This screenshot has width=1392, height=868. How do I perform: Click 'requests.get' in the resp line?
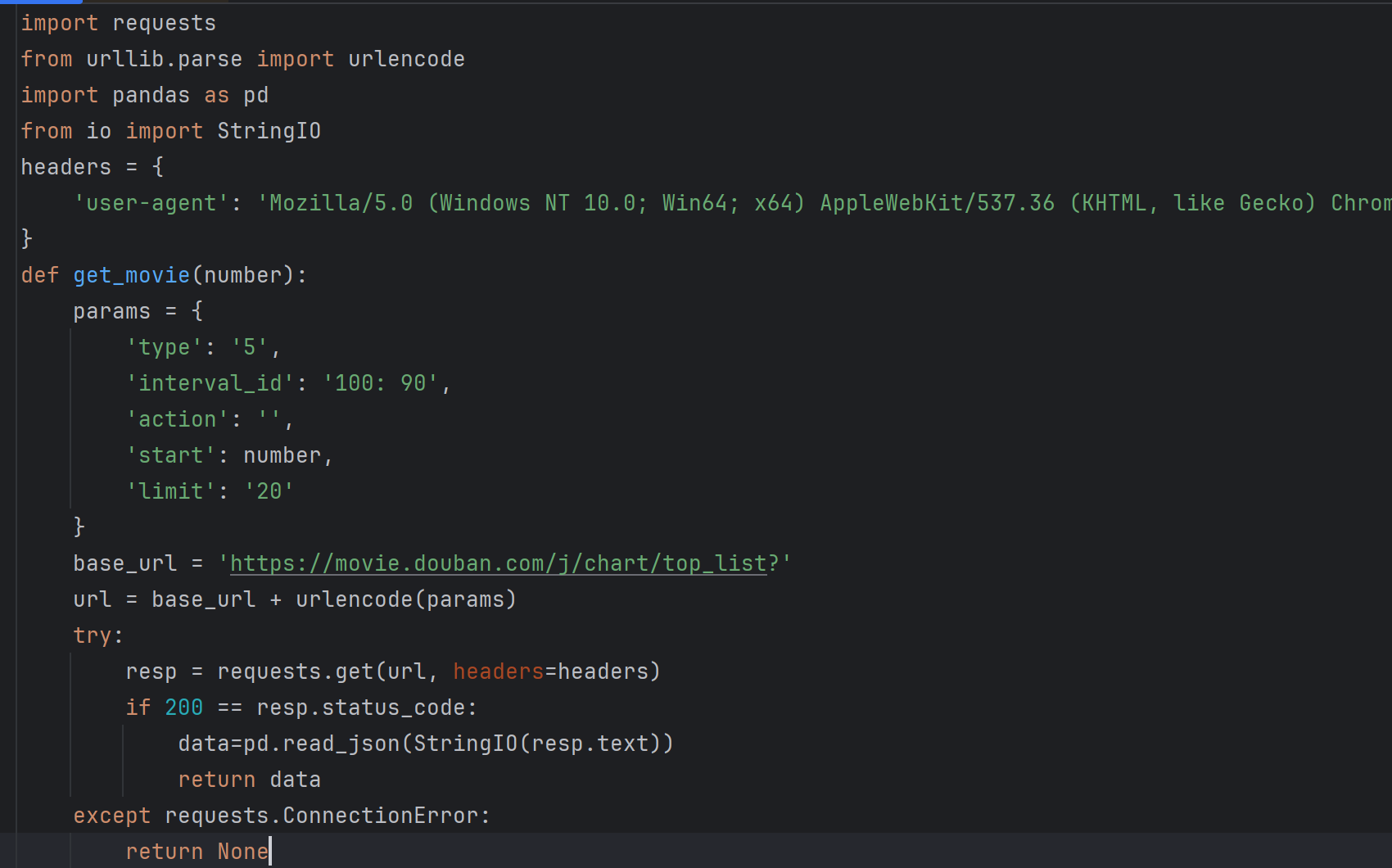click(x=296, y=671)
